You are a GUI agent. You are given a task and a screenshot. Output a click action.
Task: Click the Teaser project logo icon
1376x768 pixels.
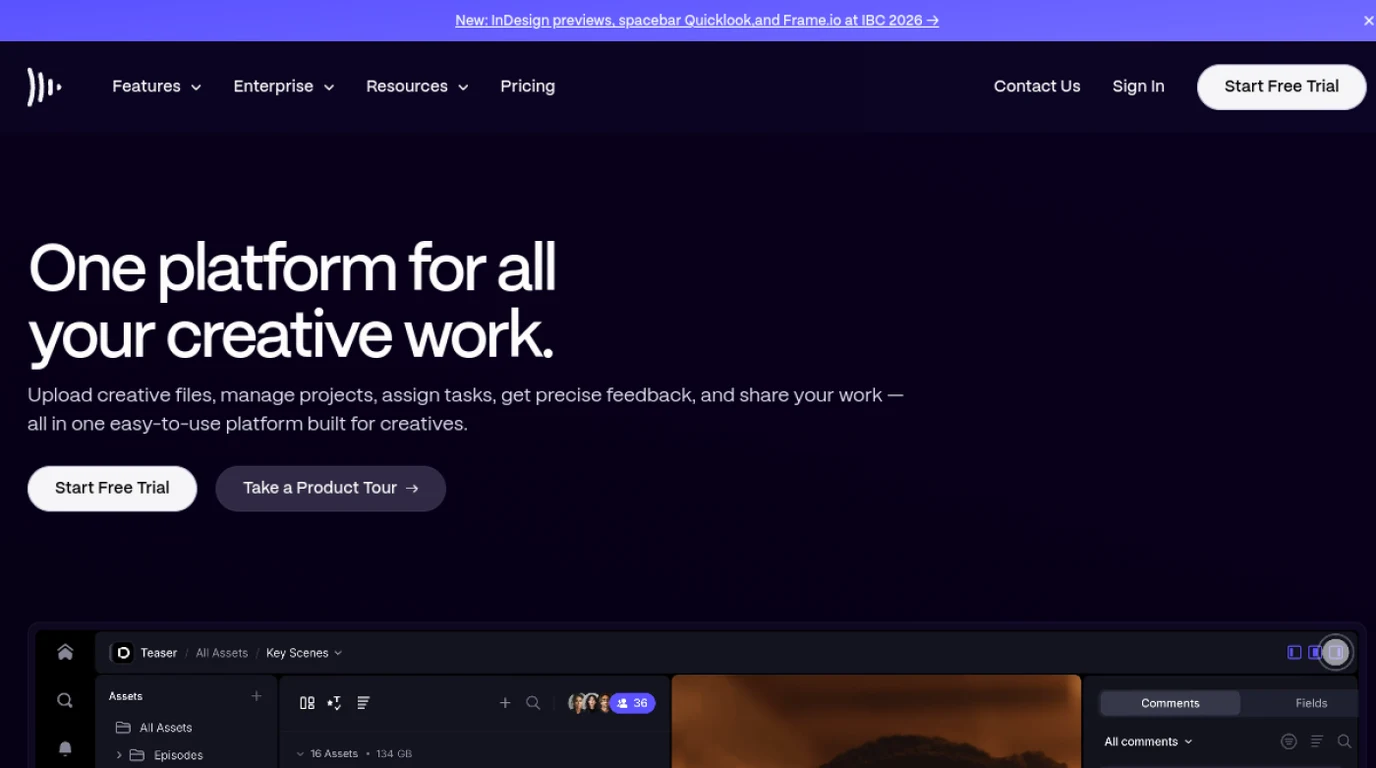click(123, 653)
